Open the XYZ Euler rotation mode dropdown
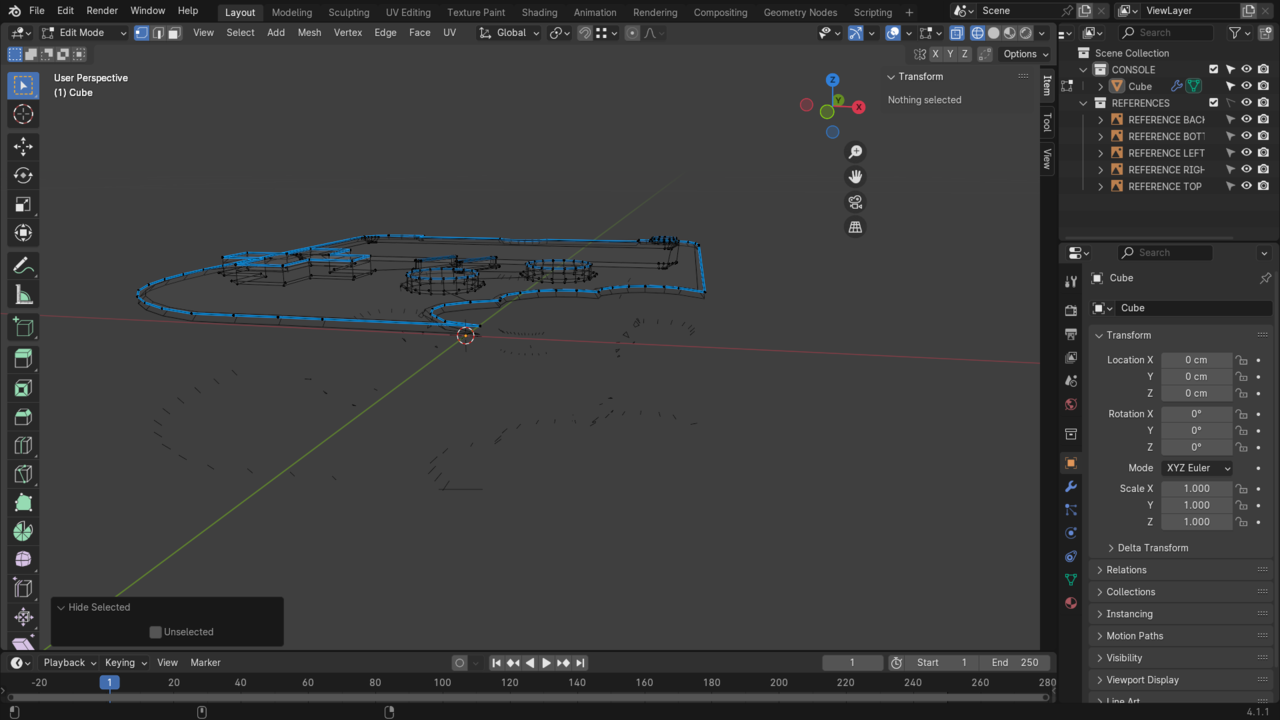 [1197, 468]
